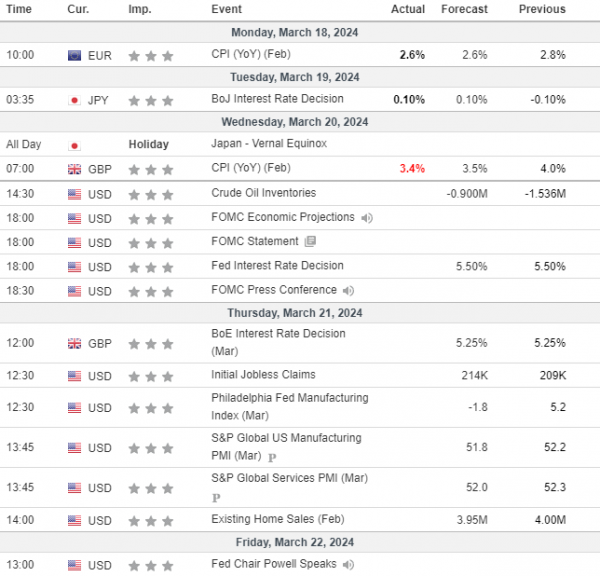This screenshot has width=600, height=576.
Task: Click the -1.536M previous value
Action: (x=545, y=194)
